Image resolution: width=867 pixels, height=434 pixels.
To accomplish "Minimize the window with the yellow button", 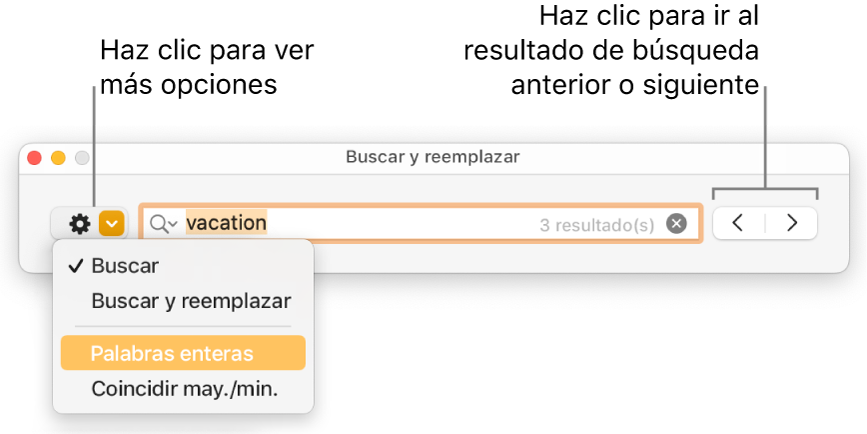I will click(58, 157).
